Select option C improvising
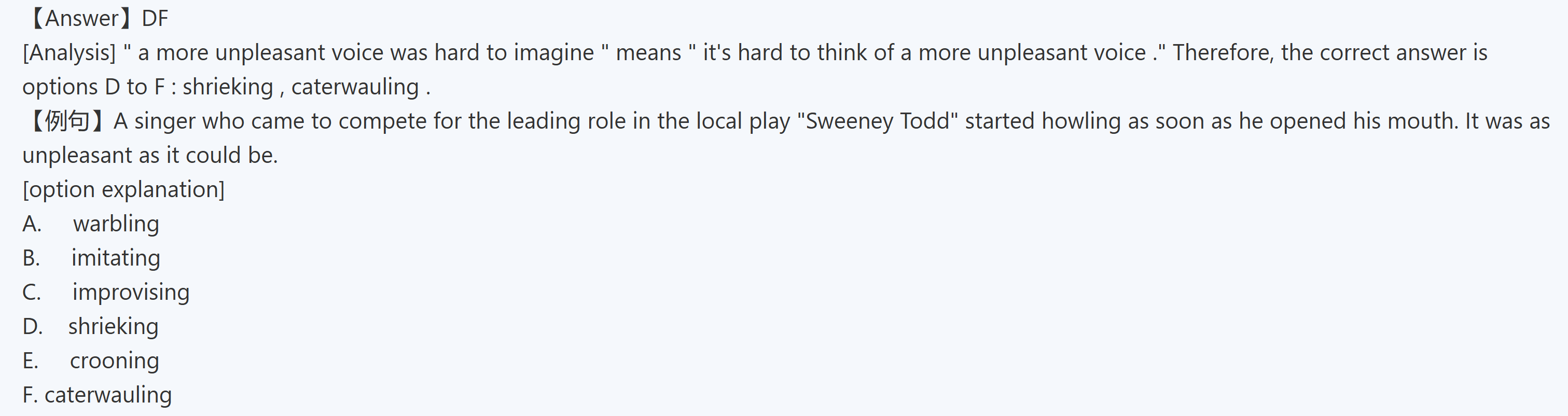Screen dimensions: 1568x416 coord(131,293)
